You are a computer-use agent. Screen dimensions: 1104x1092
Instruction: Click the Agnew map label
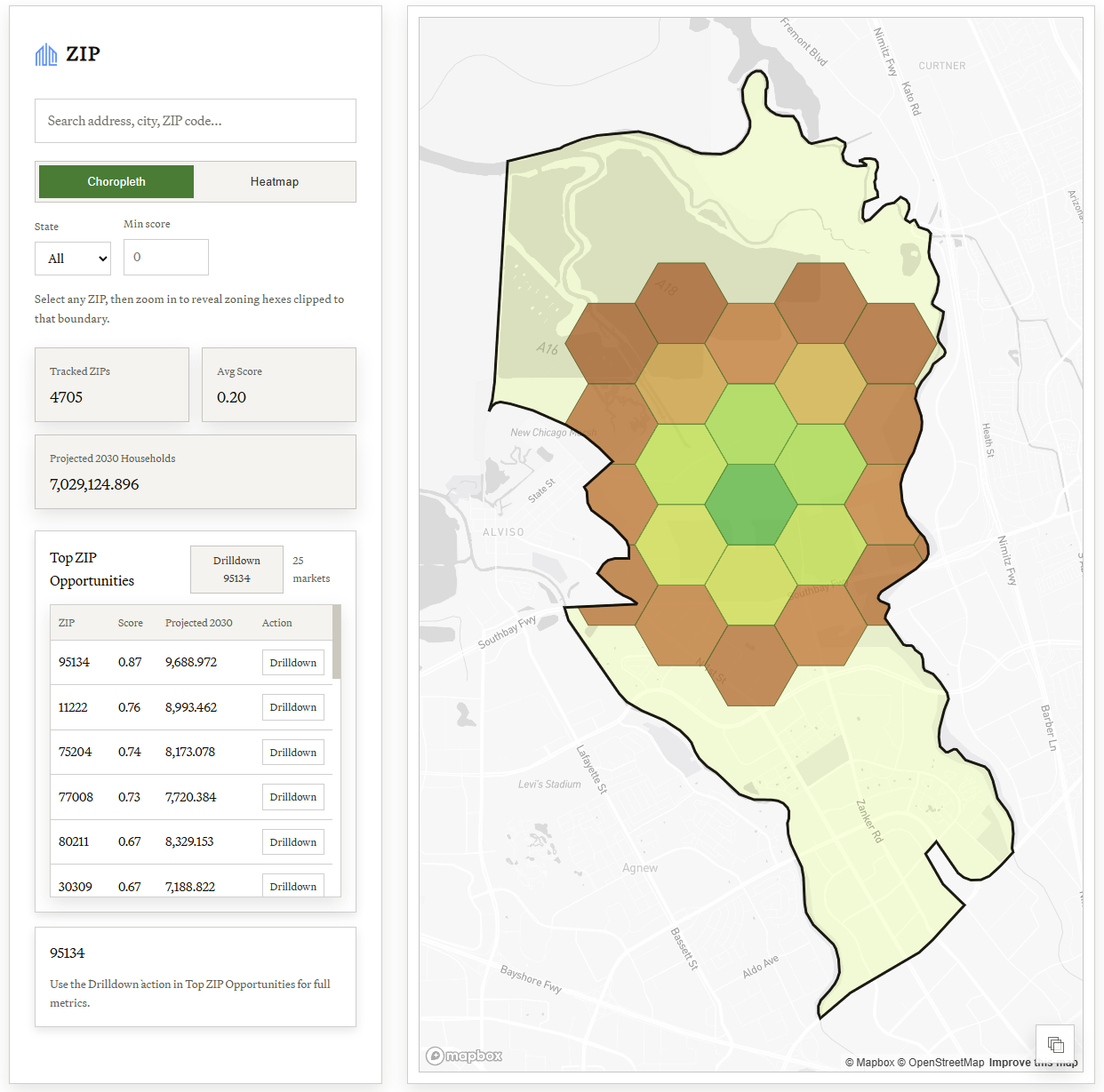640,868
